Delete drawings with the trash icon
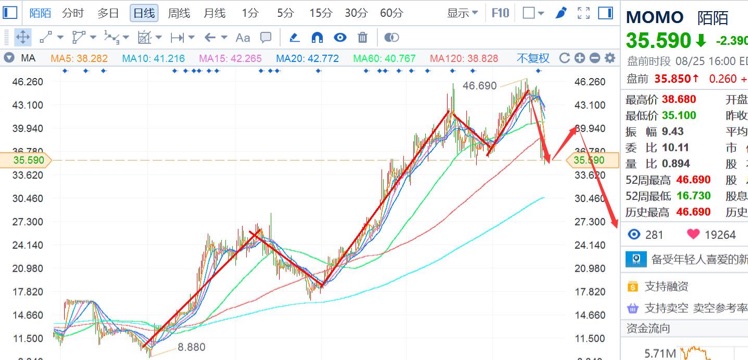 click(x=363, y=37)
